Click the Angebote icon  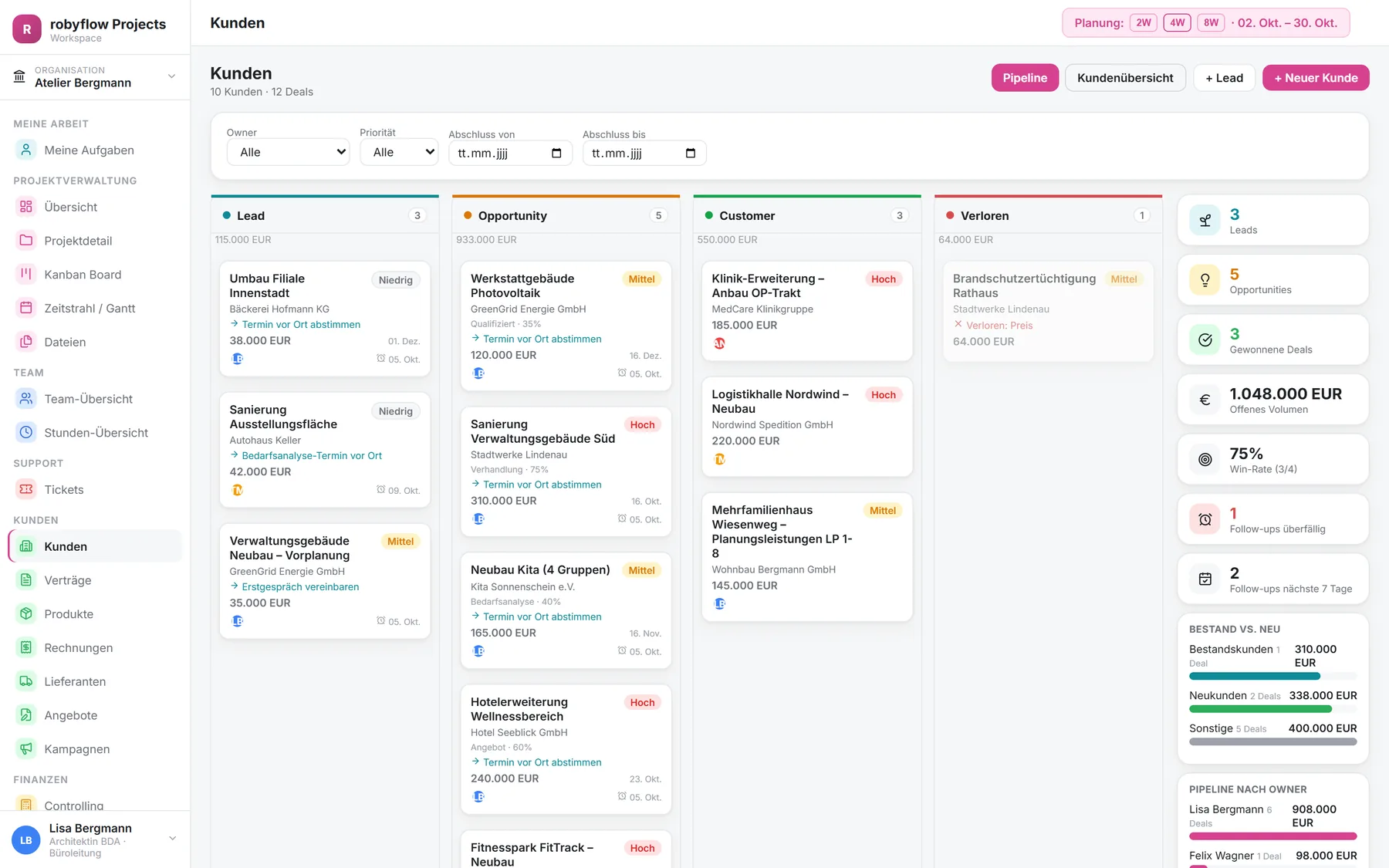[x=26, y=715]
